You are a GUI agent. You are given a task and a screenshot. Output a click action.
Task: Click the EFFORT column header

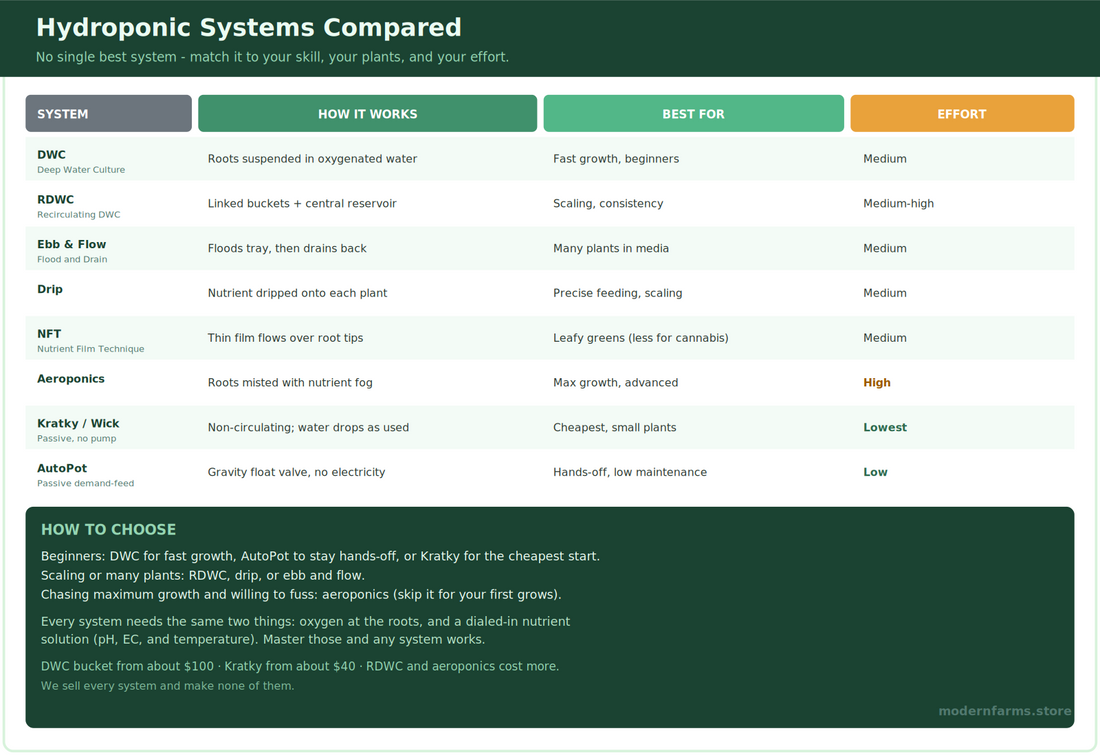click(x=962, y=114)
